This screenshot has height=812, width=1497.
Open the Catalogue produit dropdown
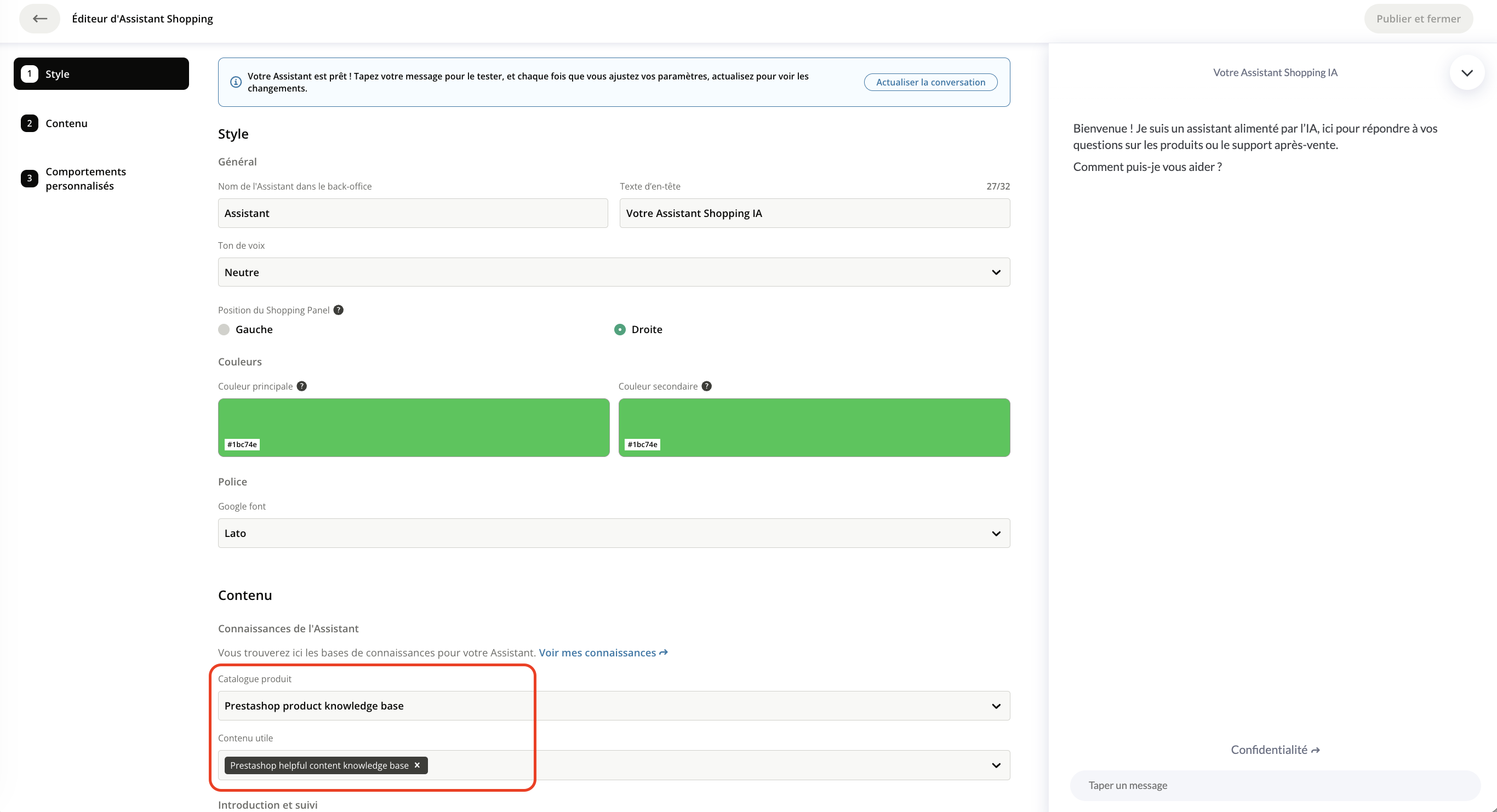point(614,706)
